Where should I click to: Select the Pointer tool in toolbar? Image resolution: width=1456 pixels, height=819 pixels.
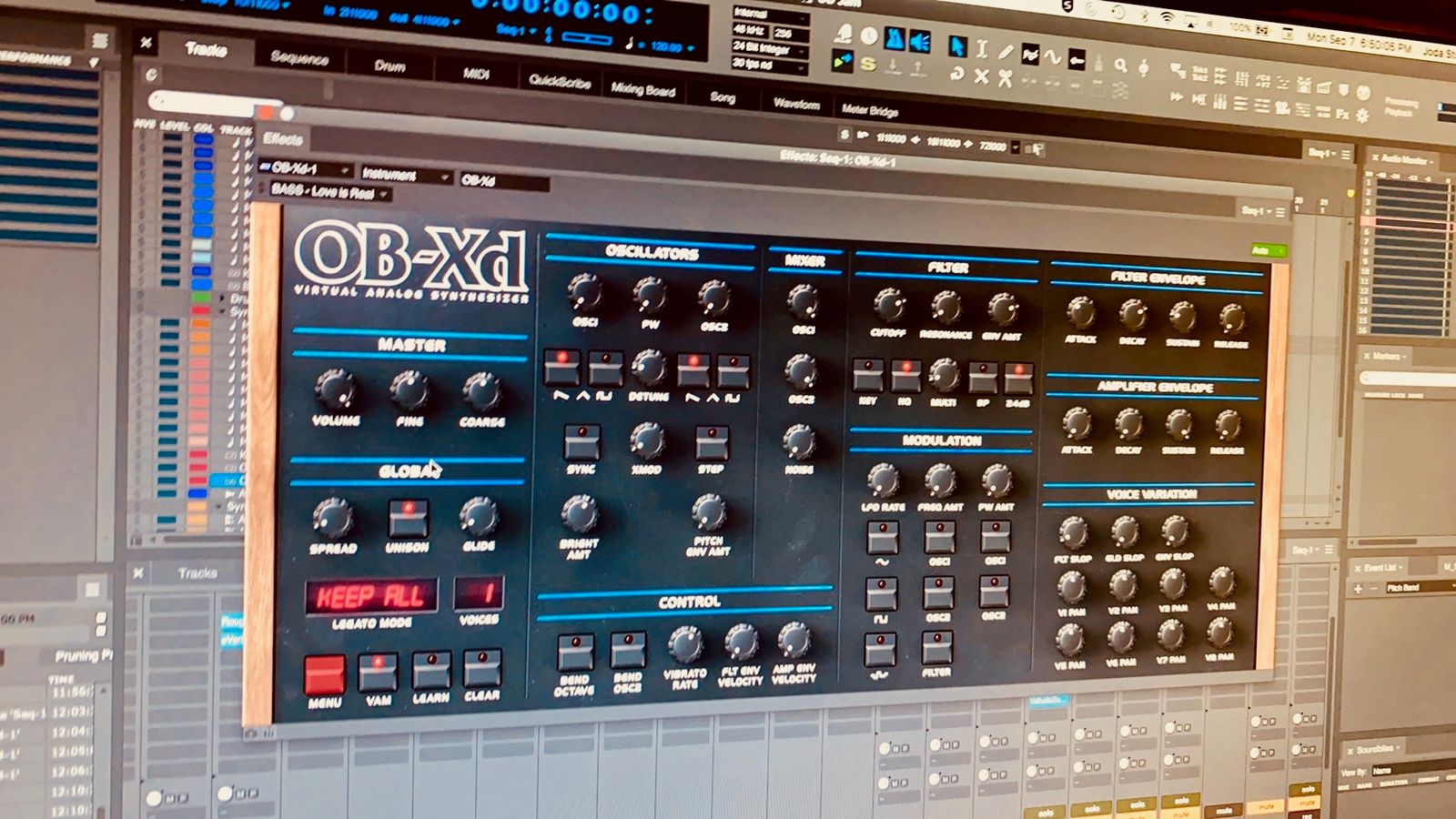pos(956,45)
